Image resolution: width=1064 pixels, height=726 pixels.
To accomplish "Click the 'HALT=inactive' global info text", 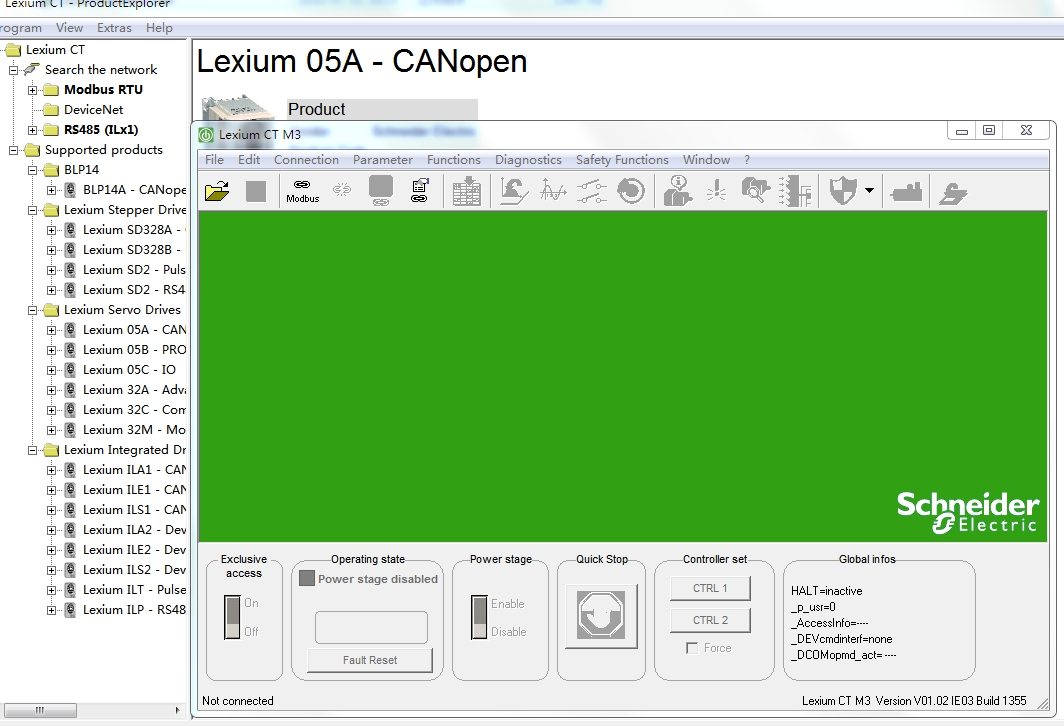I will pyautogui.click(x=826, y=591).
